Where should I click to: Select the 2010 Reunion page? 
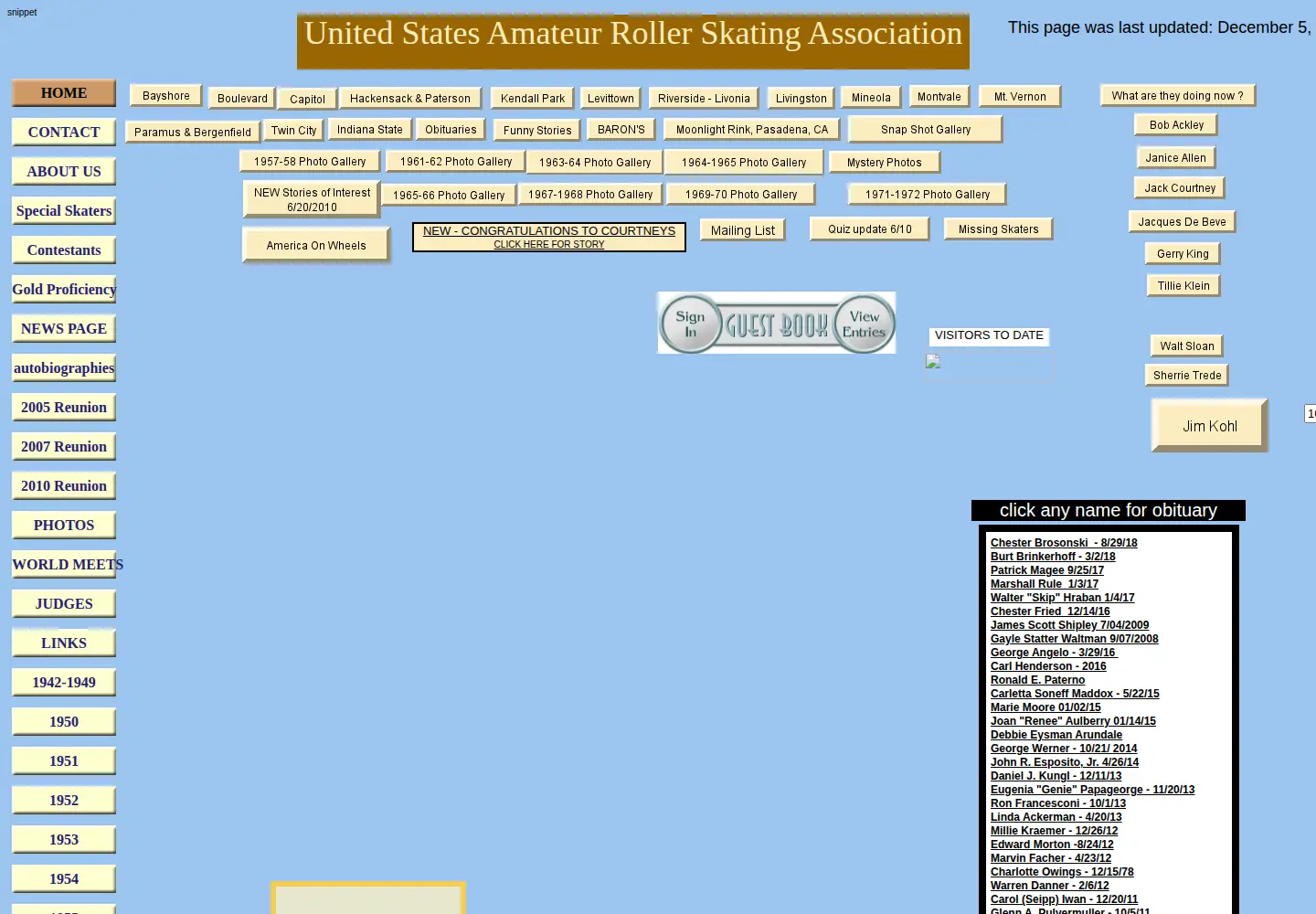[64, 486]
